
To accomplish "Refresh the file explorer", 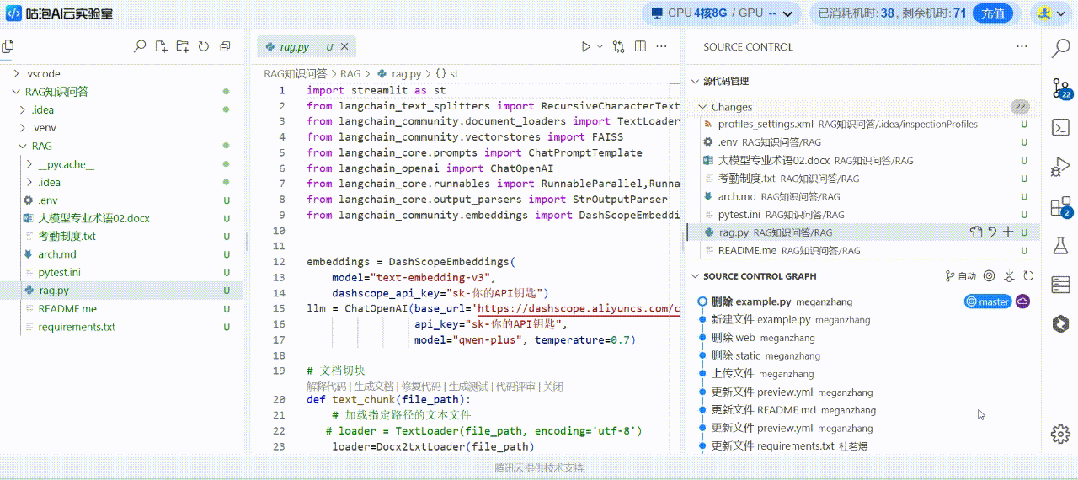I will [x=203, y=47].
